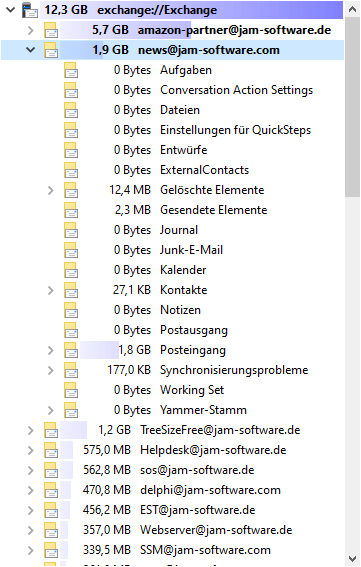The width and height of the screenshot is (361, 567).
Task: Select the Aufgaben folder
Action: tap(186, 70)
